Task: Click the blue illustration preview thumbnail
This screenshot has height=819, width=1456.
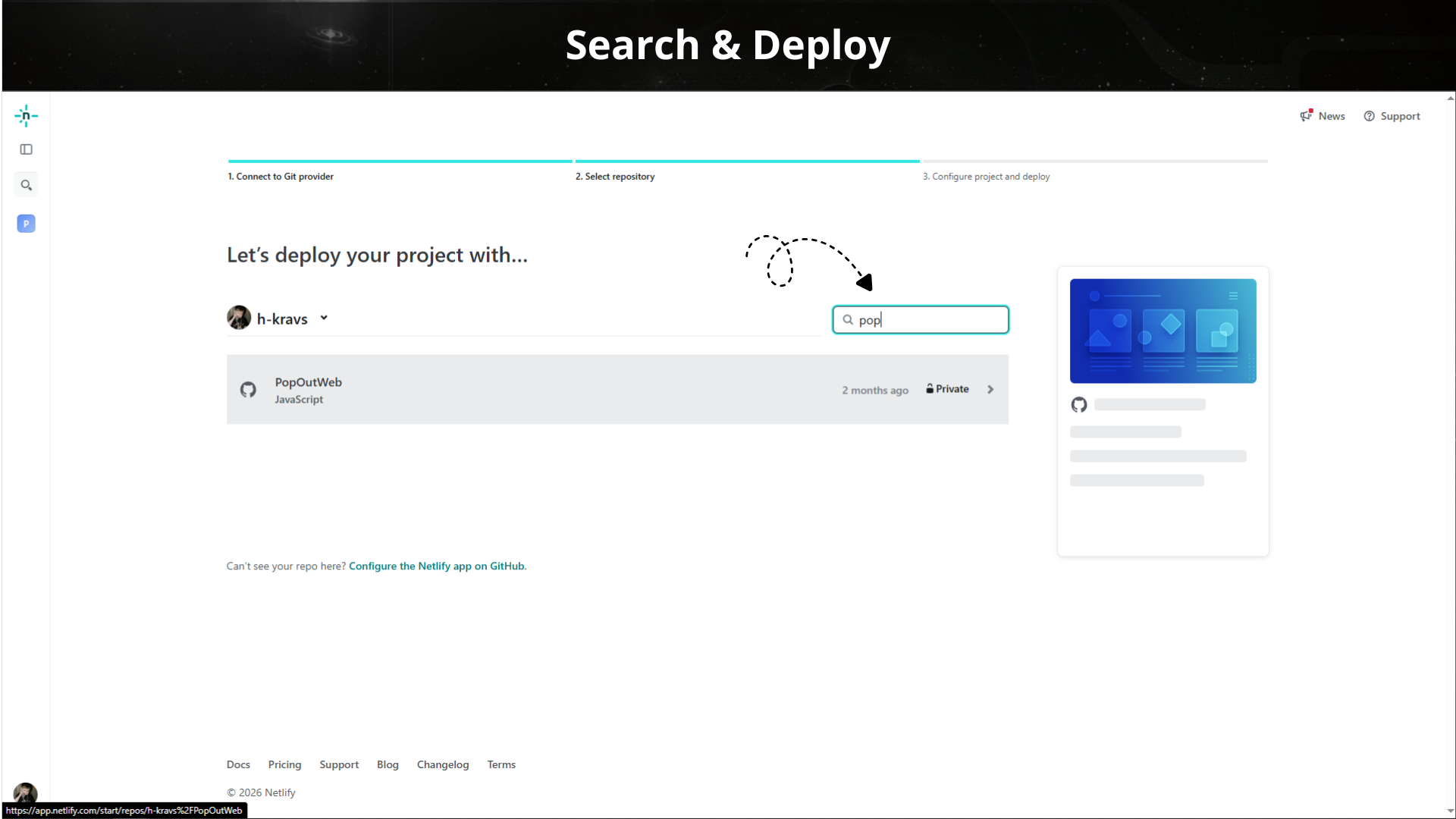Action: 1163,331
